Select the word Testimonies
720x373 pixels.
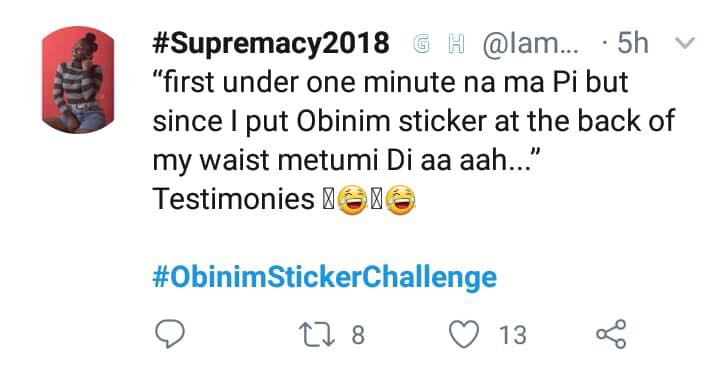point(234,199)
